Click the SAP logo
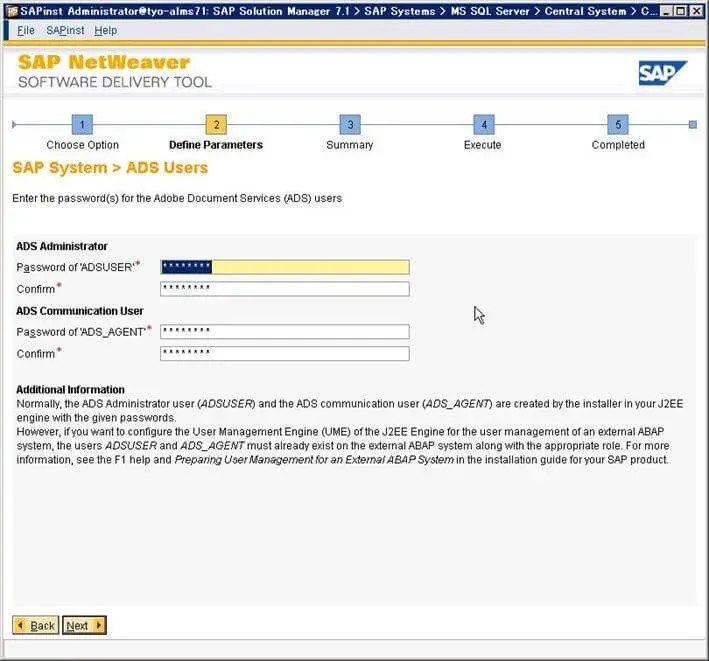 [662, 73]
